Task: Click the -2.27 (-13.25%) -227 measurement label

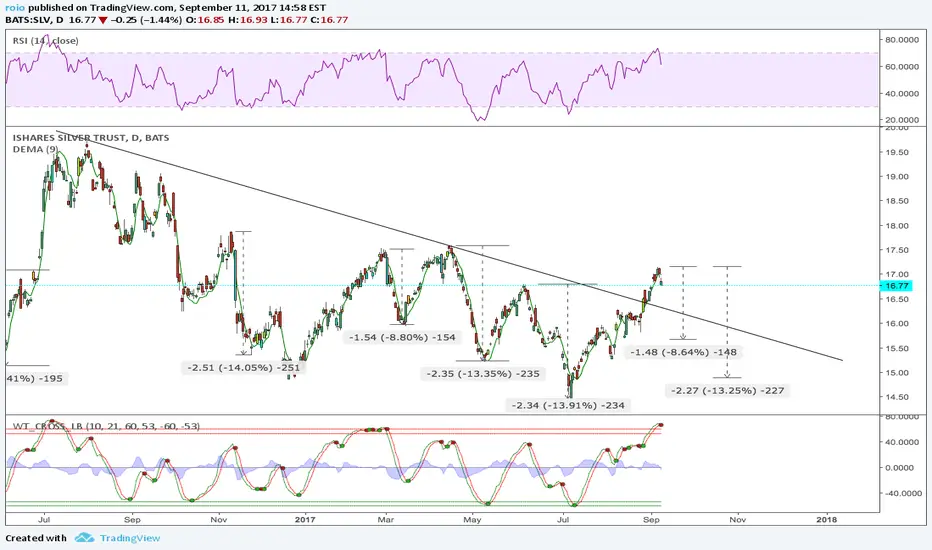Action: coord(728,391)
